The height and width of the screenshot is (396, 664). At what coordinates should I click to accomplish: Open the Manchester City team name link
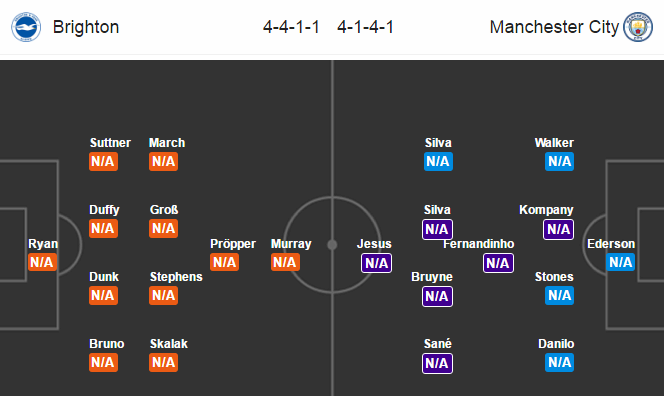coord(554,27)
